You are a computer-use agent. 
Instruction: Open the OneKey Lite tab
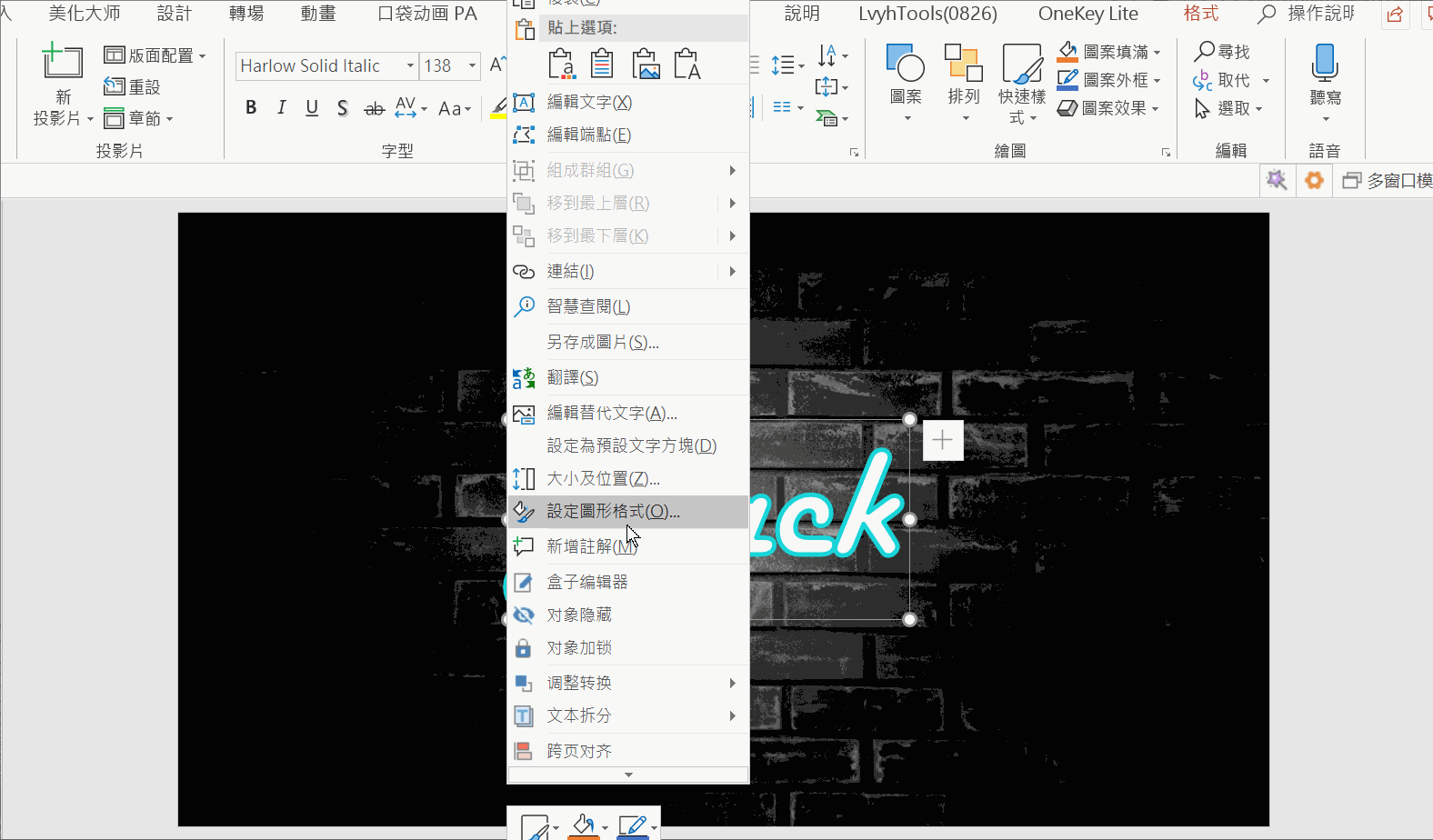1088,14
